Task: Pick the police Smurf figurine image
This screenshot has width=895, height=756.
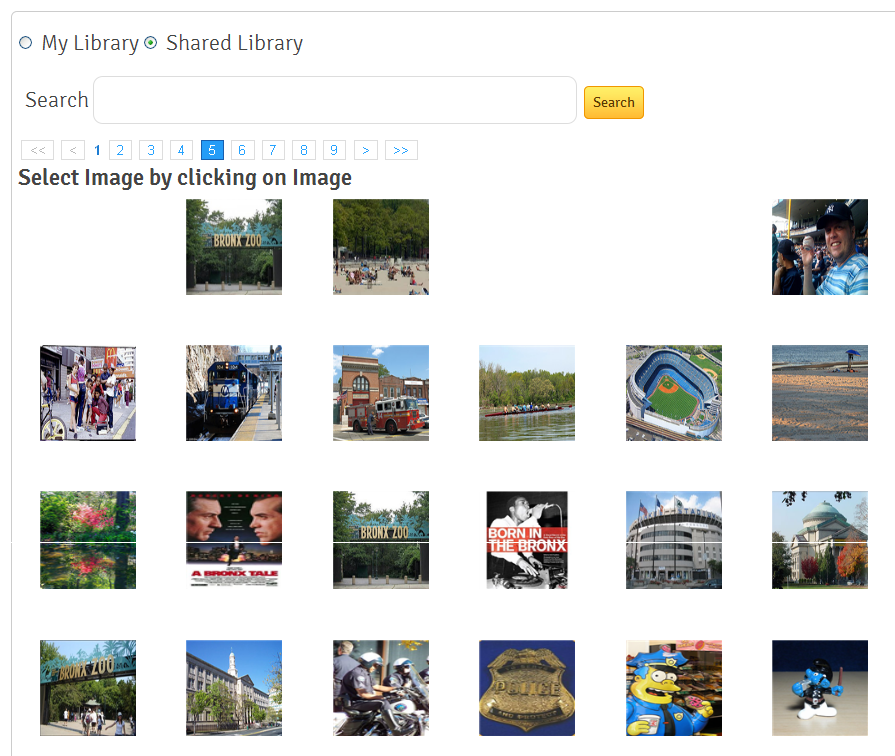Action: (819, 687)
